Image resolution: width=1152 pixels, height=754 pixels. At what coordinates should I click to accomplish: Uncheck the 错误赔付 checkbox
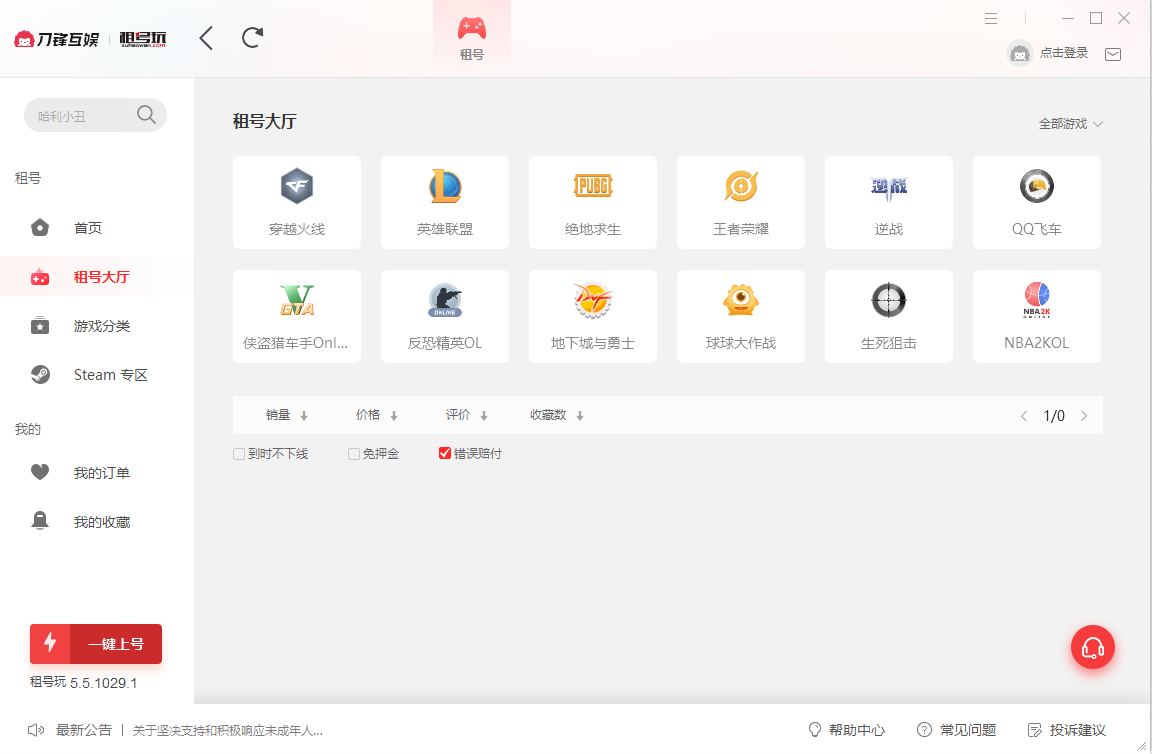pyautogui.click(x=445, y=453)
